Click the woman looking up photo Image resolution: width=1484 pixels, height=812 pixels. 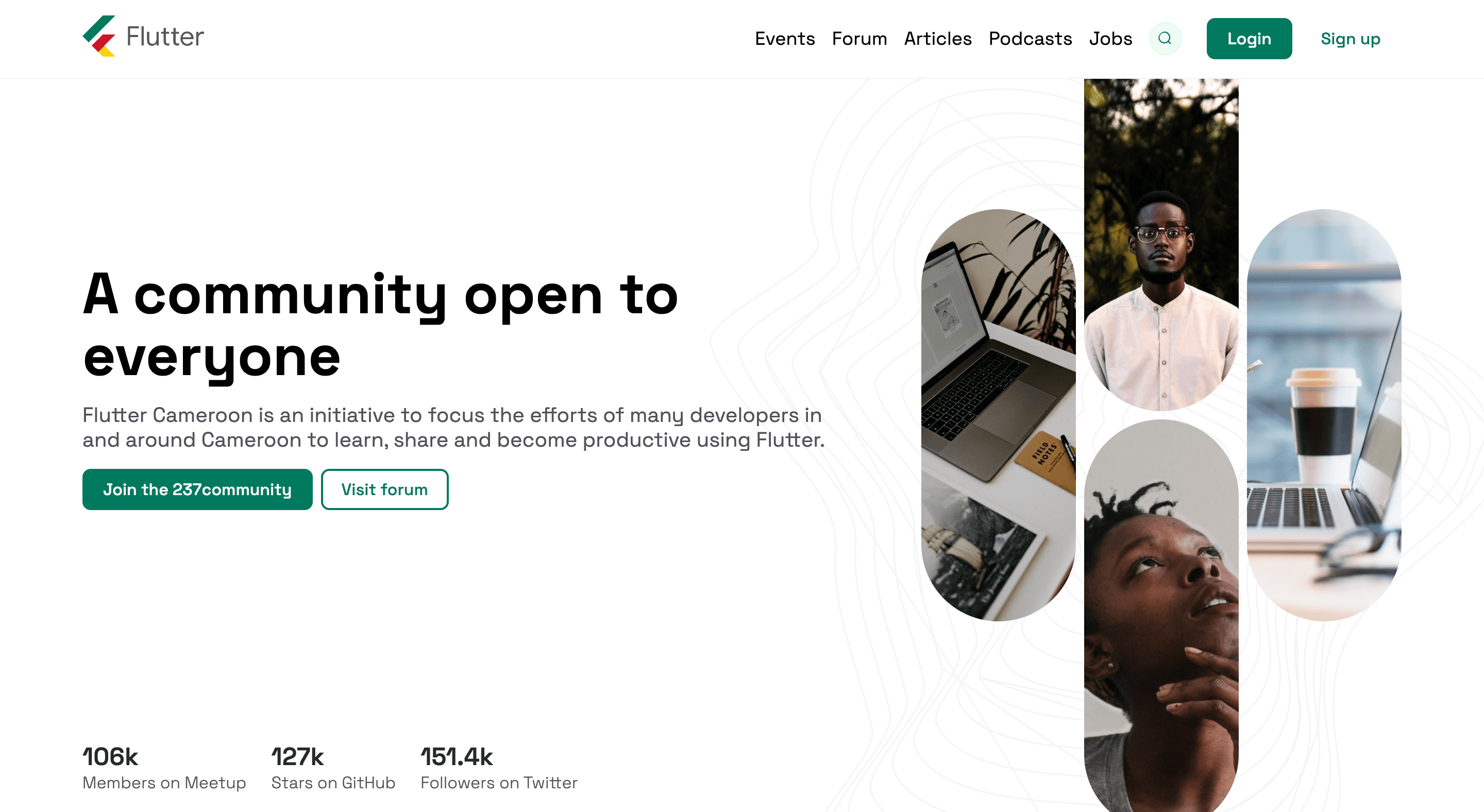coord(1161,616)
